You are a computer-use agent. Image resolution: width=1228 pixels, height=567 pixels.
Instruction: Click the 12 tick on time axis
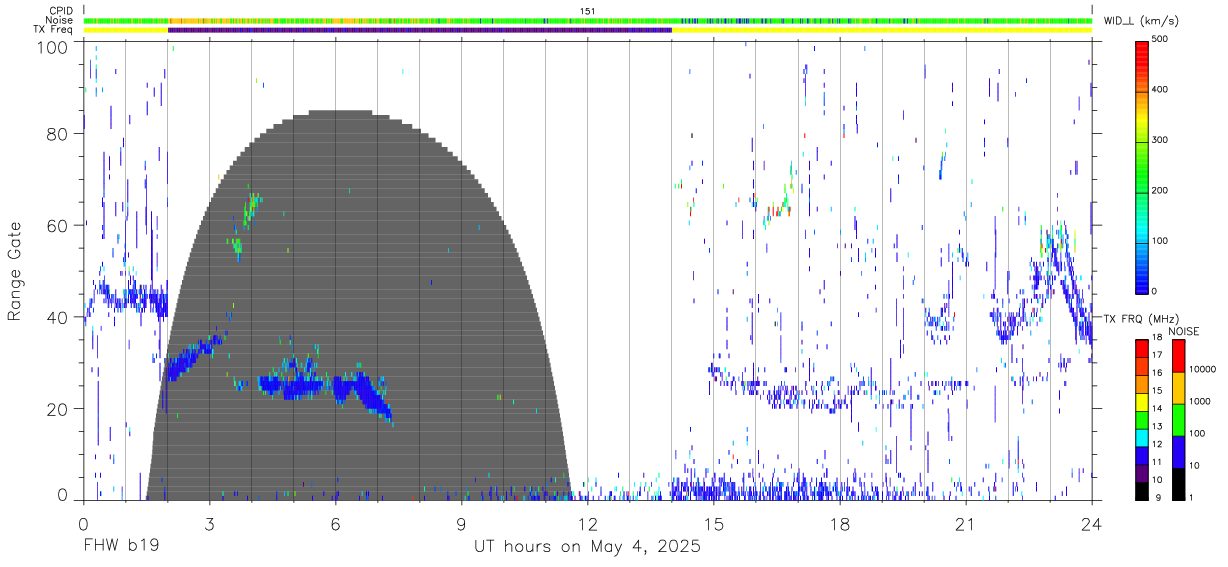587,523
